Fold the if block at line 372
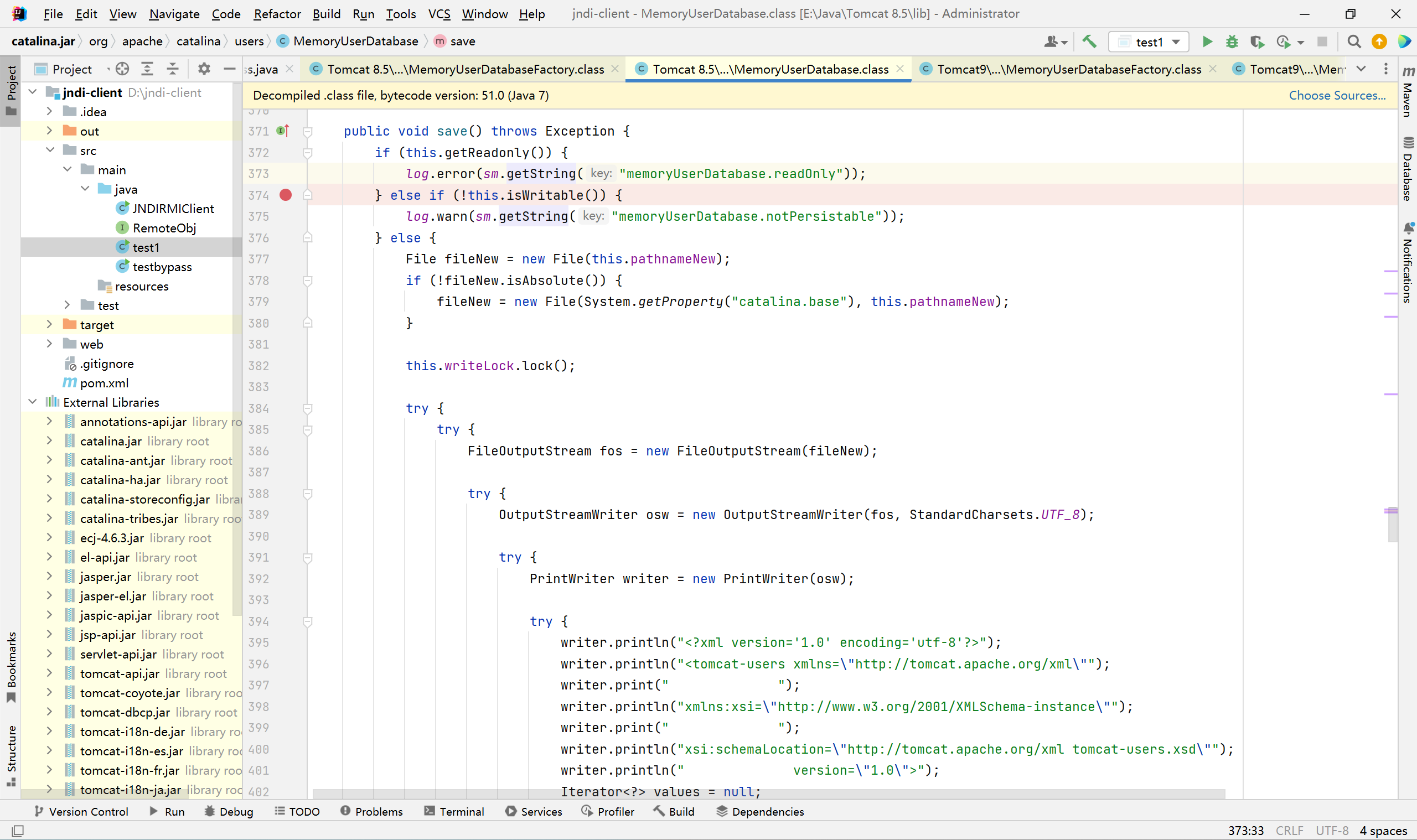 click(x=307, y=153)
